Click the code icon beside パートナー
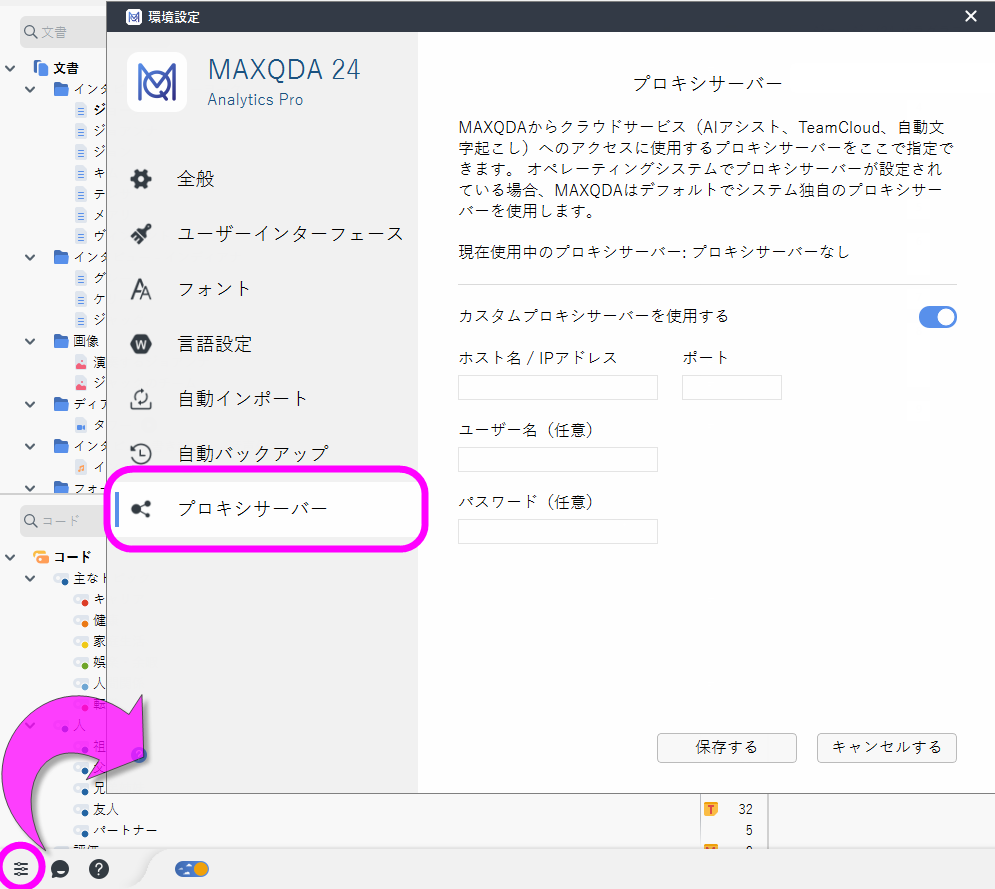 tap(81, 831)
